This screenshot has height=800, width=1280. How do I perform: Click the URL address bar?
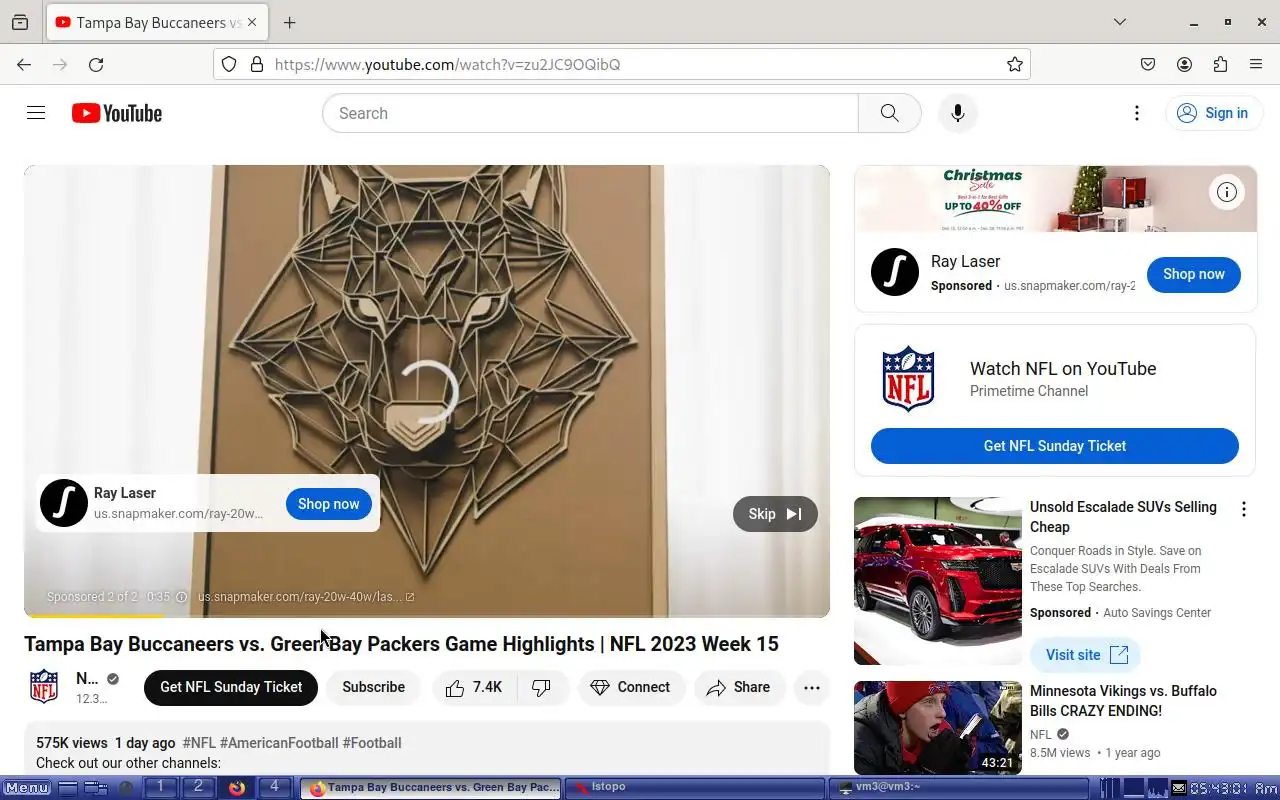point(622,64)
